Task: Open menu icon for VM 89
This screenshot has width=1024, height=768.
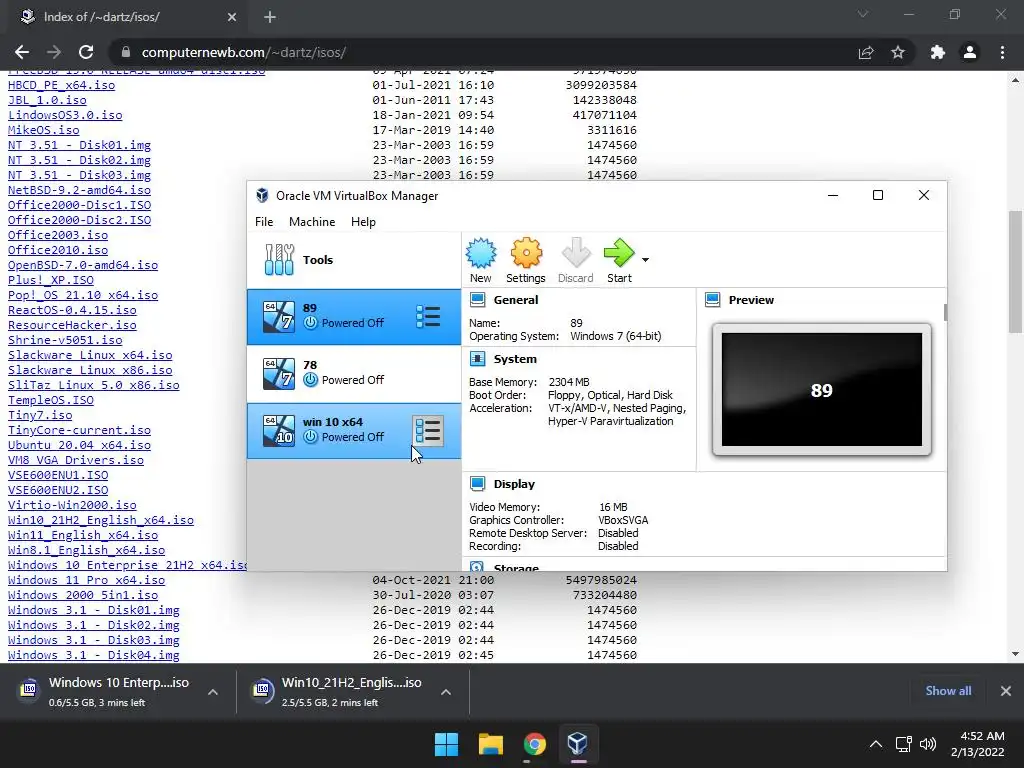Action: coord(428,317)
